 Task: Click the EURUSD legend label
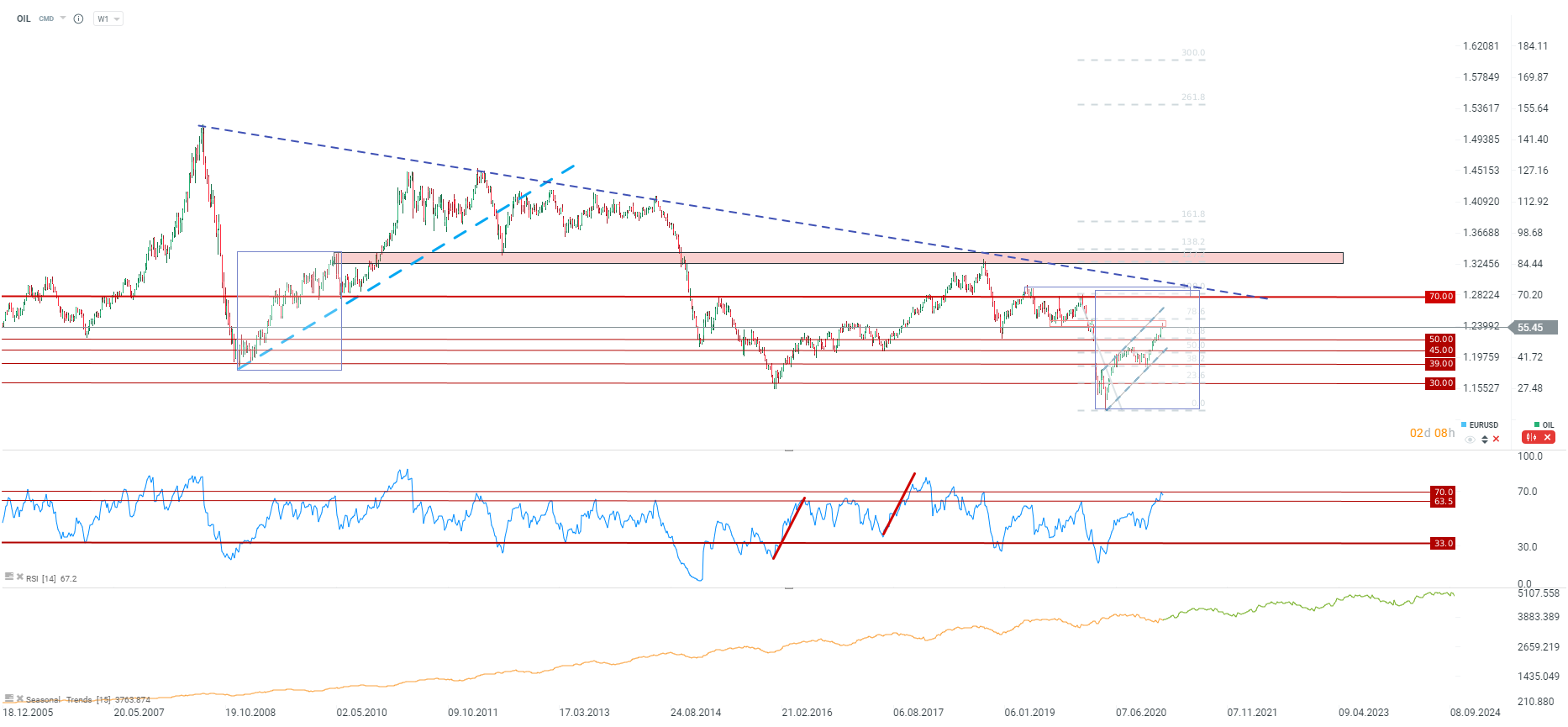click(x=1483, y=425)
